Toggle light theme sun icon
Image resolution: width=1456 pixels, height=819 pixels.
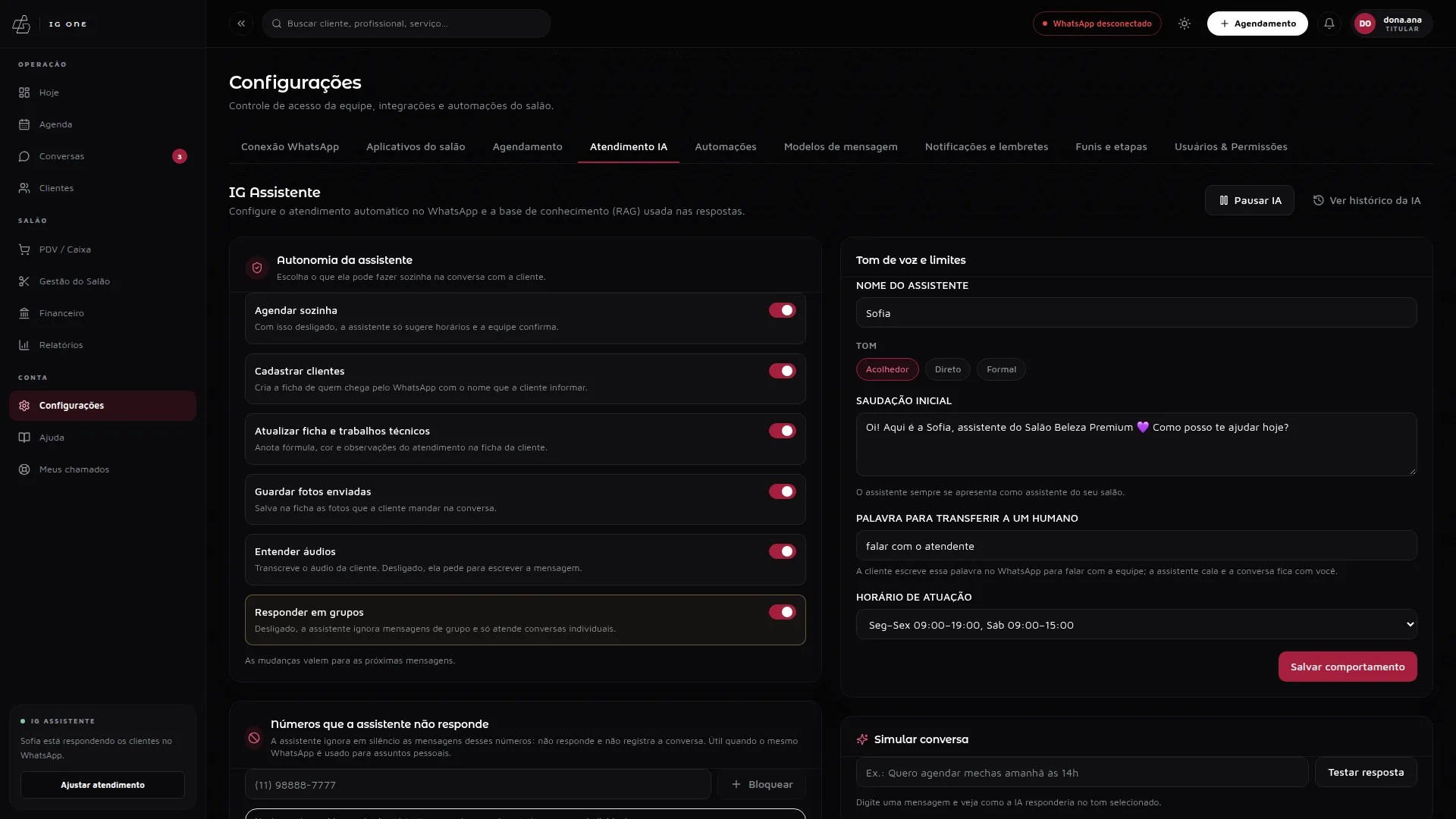click(1185, 24)
